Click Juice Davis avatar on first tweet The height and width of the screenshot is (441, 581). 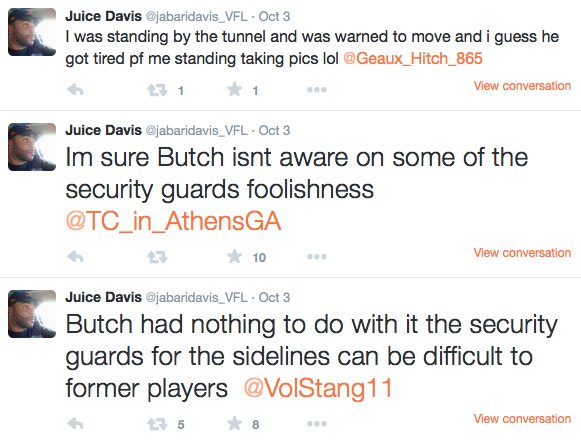point(32,32)
